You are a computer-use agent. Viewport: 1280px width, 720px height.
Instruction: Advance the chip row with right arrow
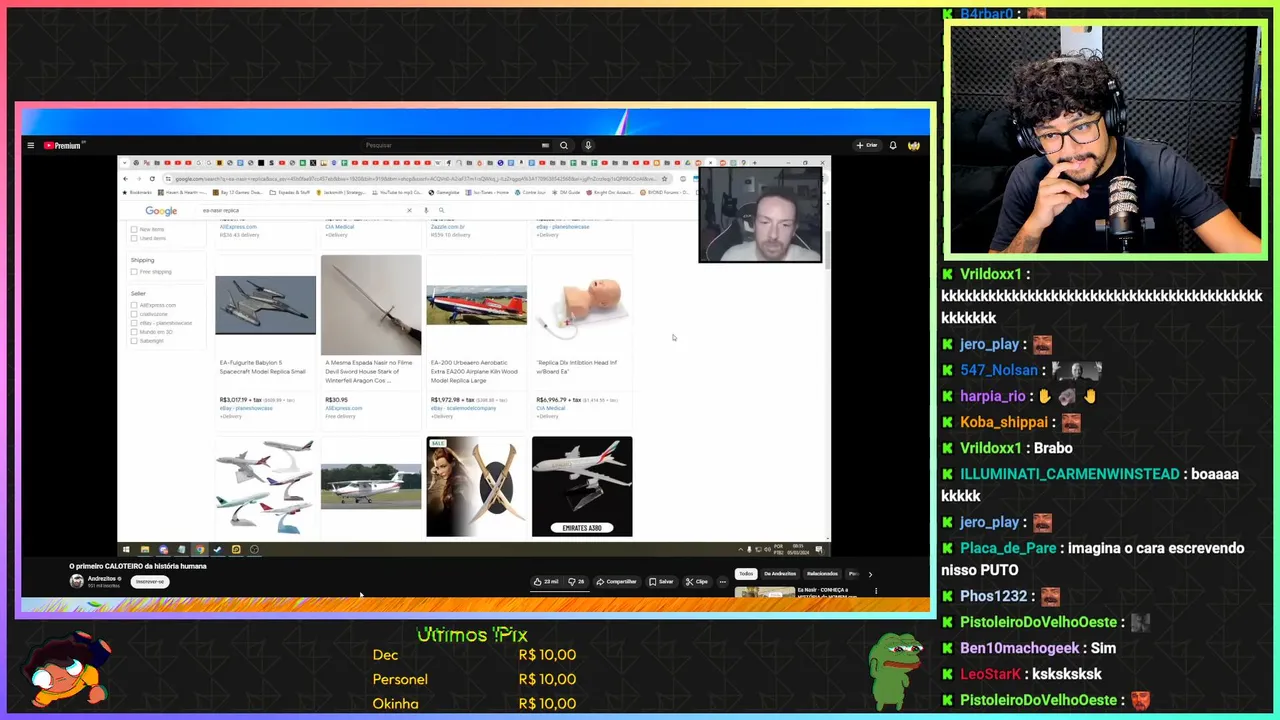tap(870, 574)
